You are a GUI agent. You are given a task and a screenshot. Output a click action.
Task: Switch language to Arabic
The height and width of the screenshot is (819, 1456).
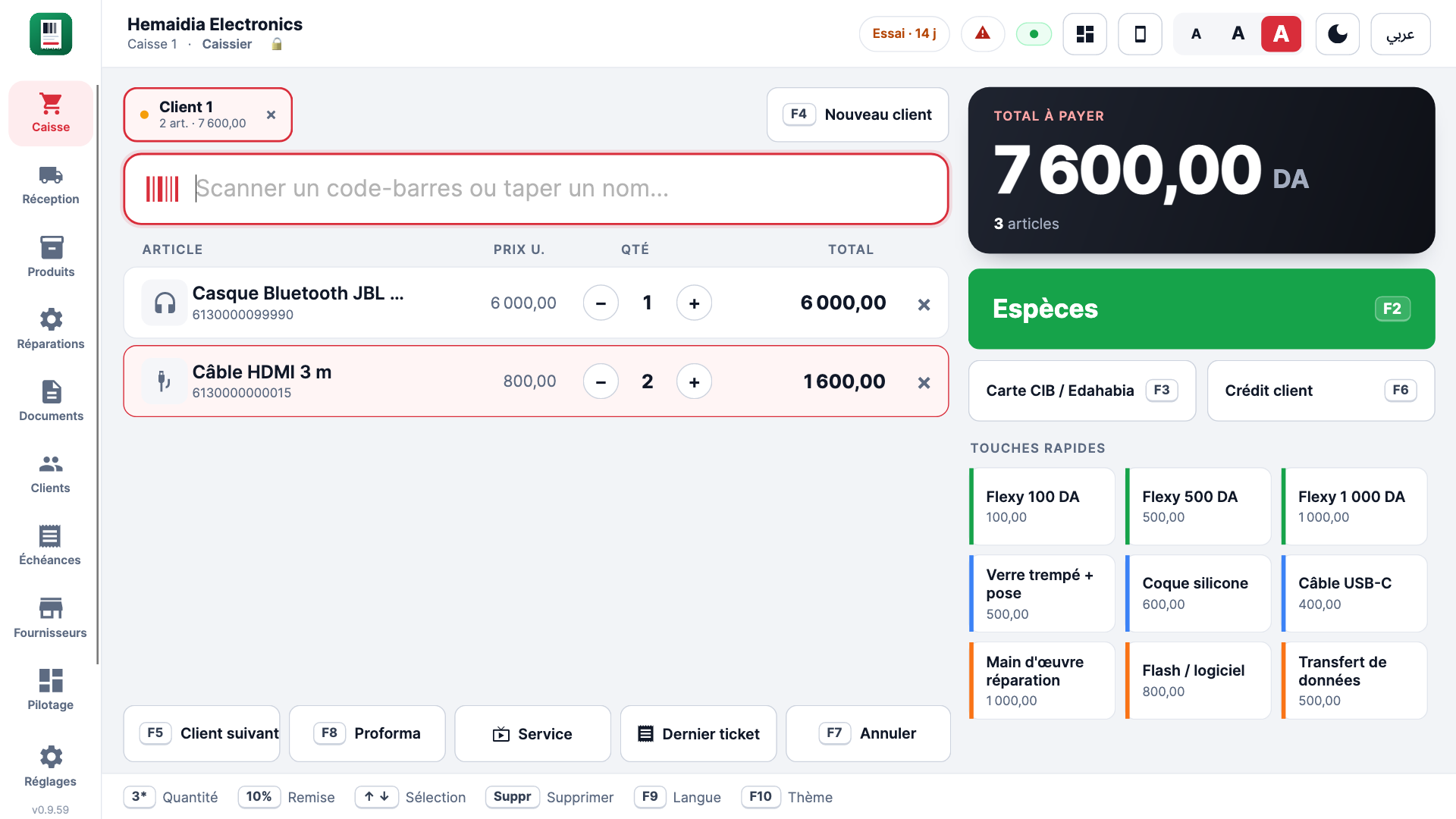pos(1401,34)
